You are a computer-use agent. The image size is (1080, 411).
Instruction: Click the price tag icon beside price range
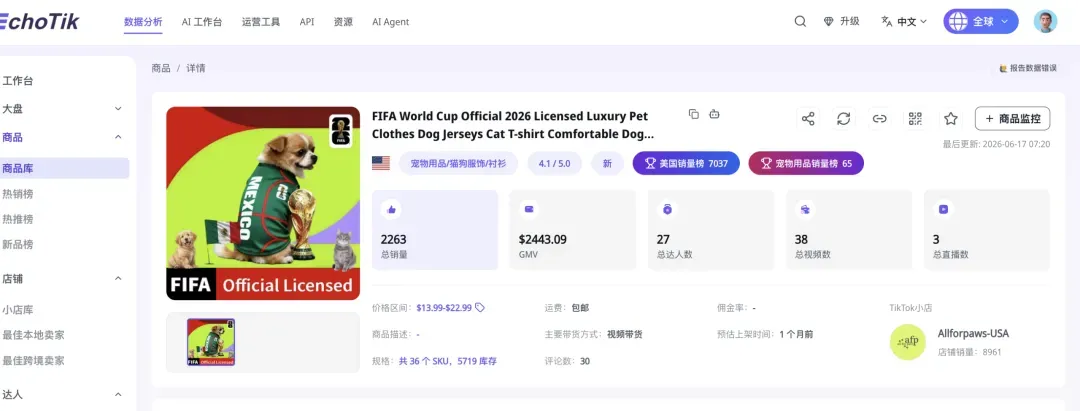(x=480, y=308)
